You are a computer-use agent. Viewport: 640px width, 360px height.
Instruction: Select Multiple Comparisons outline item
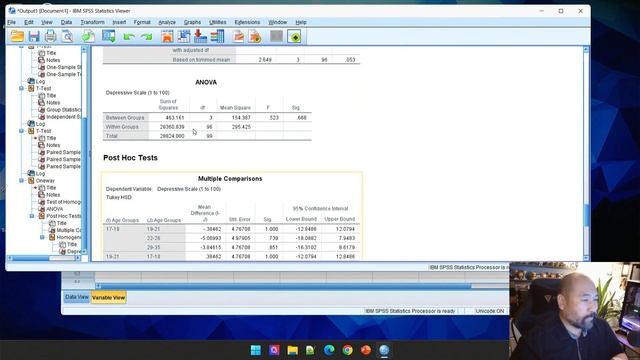(x=69, y=230)
